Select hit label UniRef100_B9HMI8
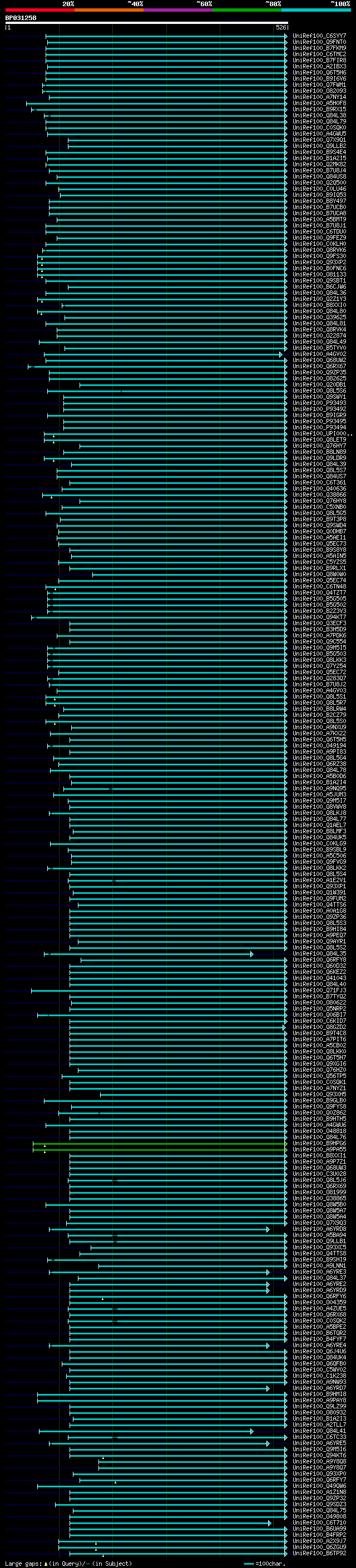Screen dimensions: 356x1568 coord(319,1394)
